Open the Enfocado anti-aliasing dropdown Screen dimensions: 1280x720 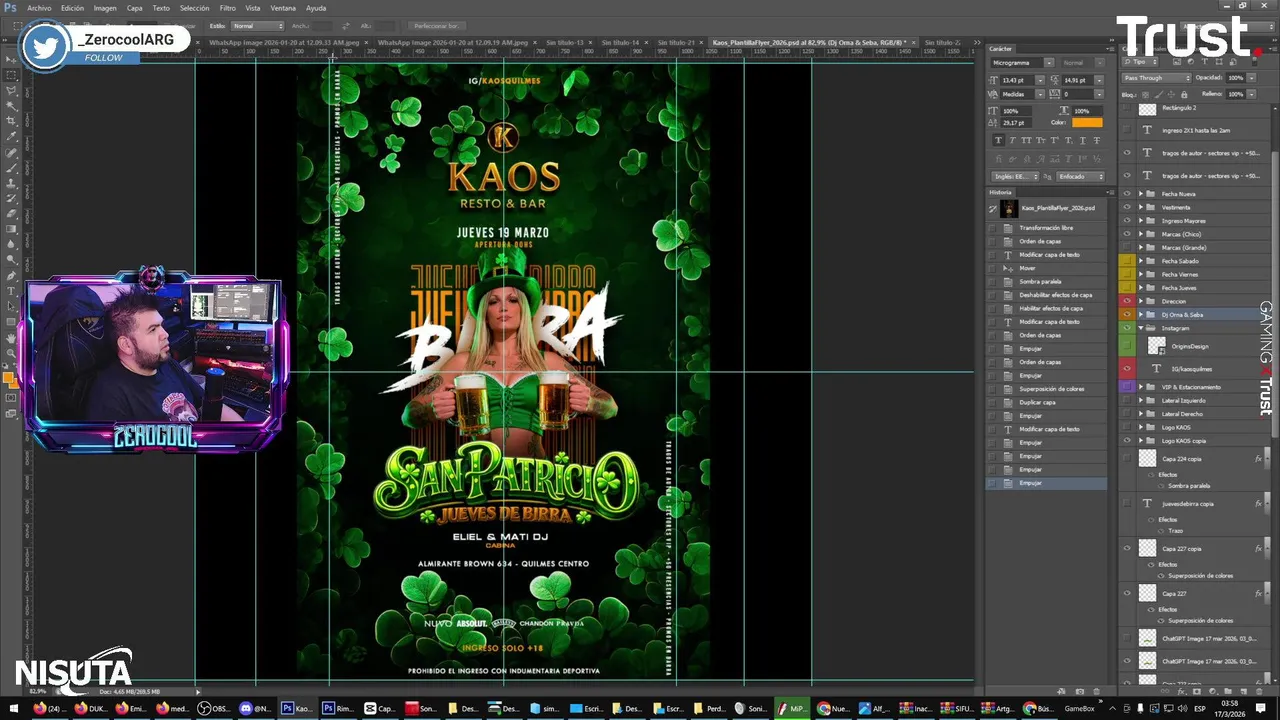(1080, 177)
